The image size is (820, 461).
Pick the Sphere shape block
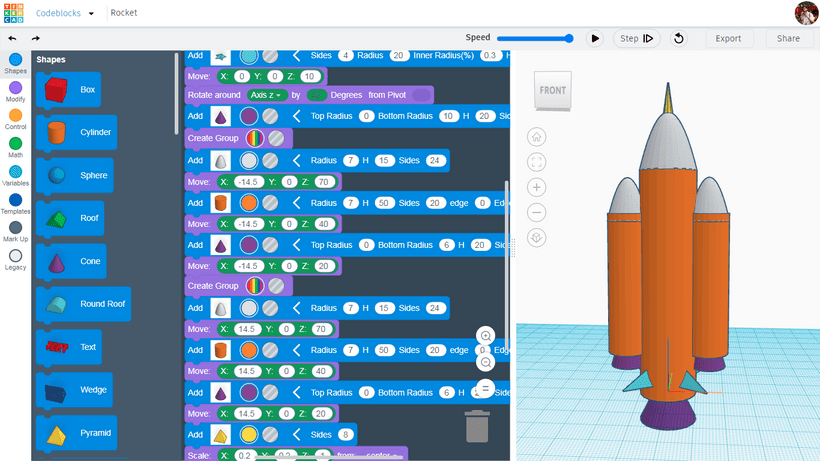click(75, 175)
